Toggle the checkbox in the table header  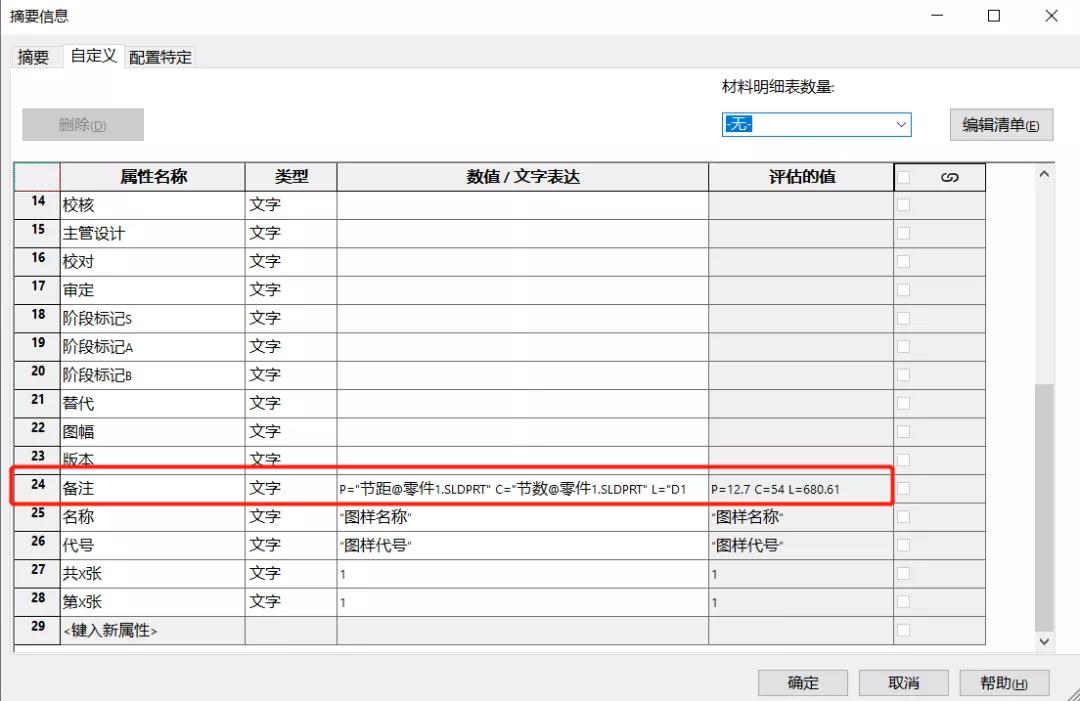point(903,176)
